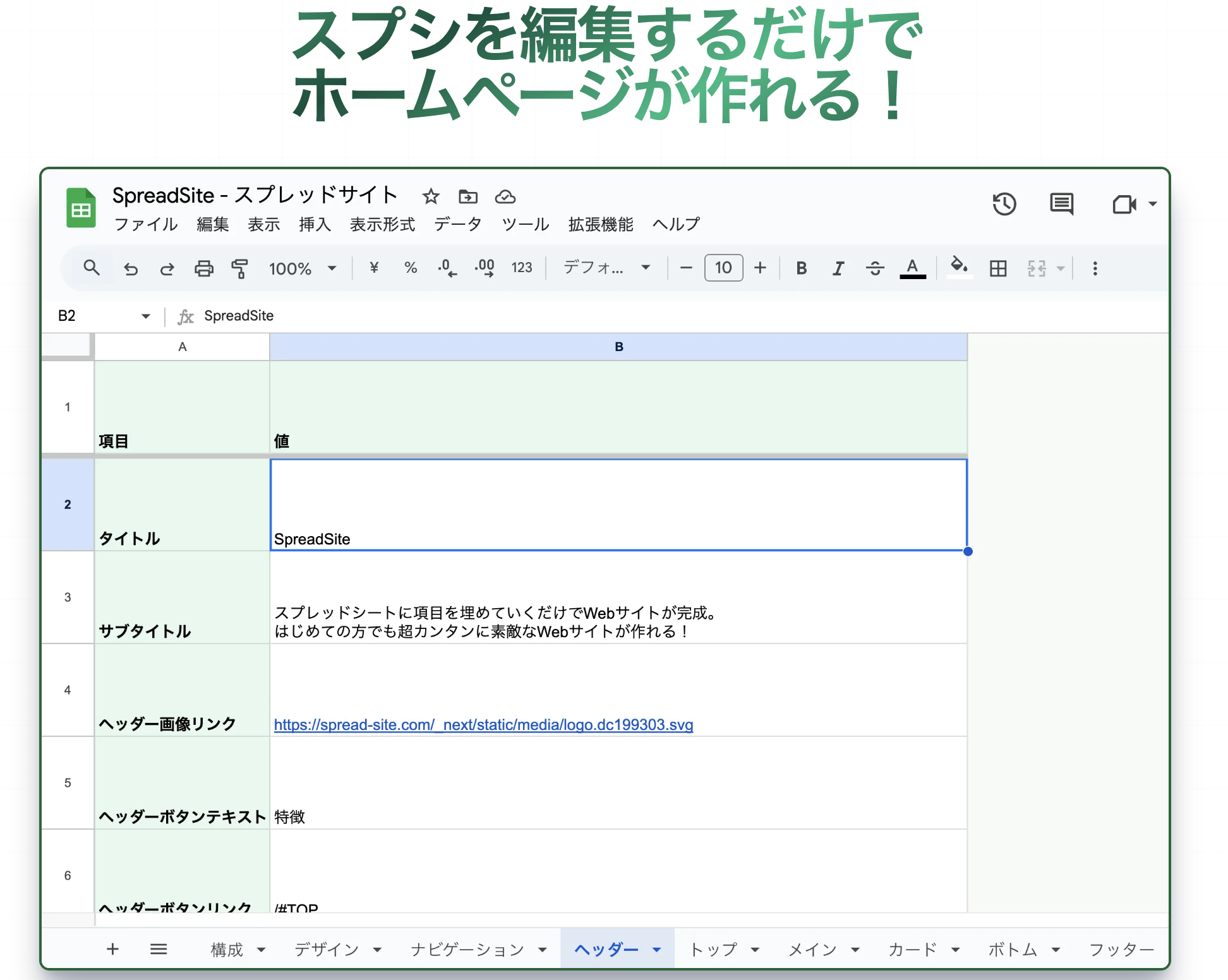Toggle bold formatting
This screenshot has height=980, width=1228.
tap(802, 268)
